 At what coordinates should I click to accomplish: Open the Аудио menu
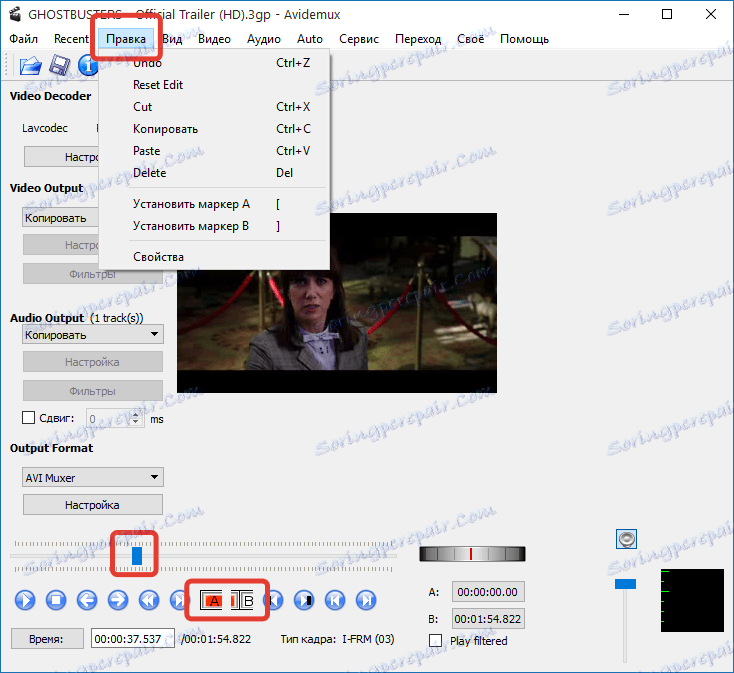pyautogui.click(x=264, y=39)
